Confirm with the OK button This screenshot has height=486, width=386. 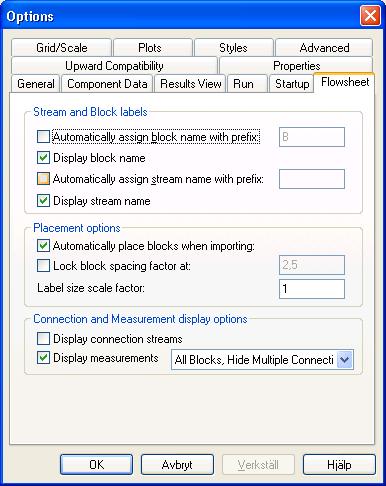coord(96,464)
